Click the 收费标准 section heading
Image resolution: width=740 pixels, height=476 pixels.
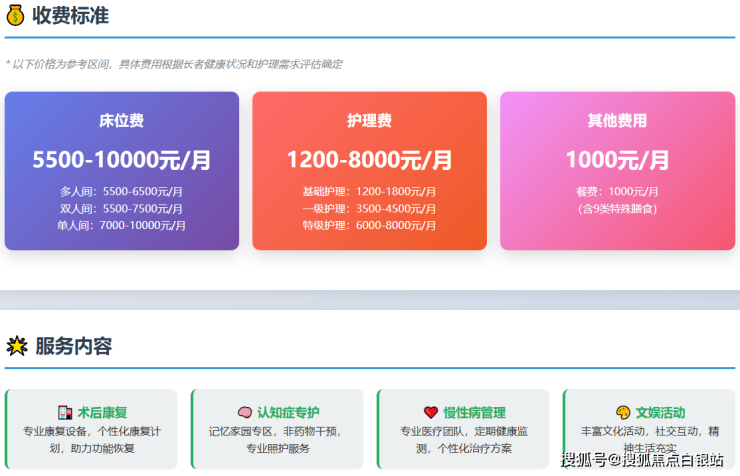[x=70, y=16]
